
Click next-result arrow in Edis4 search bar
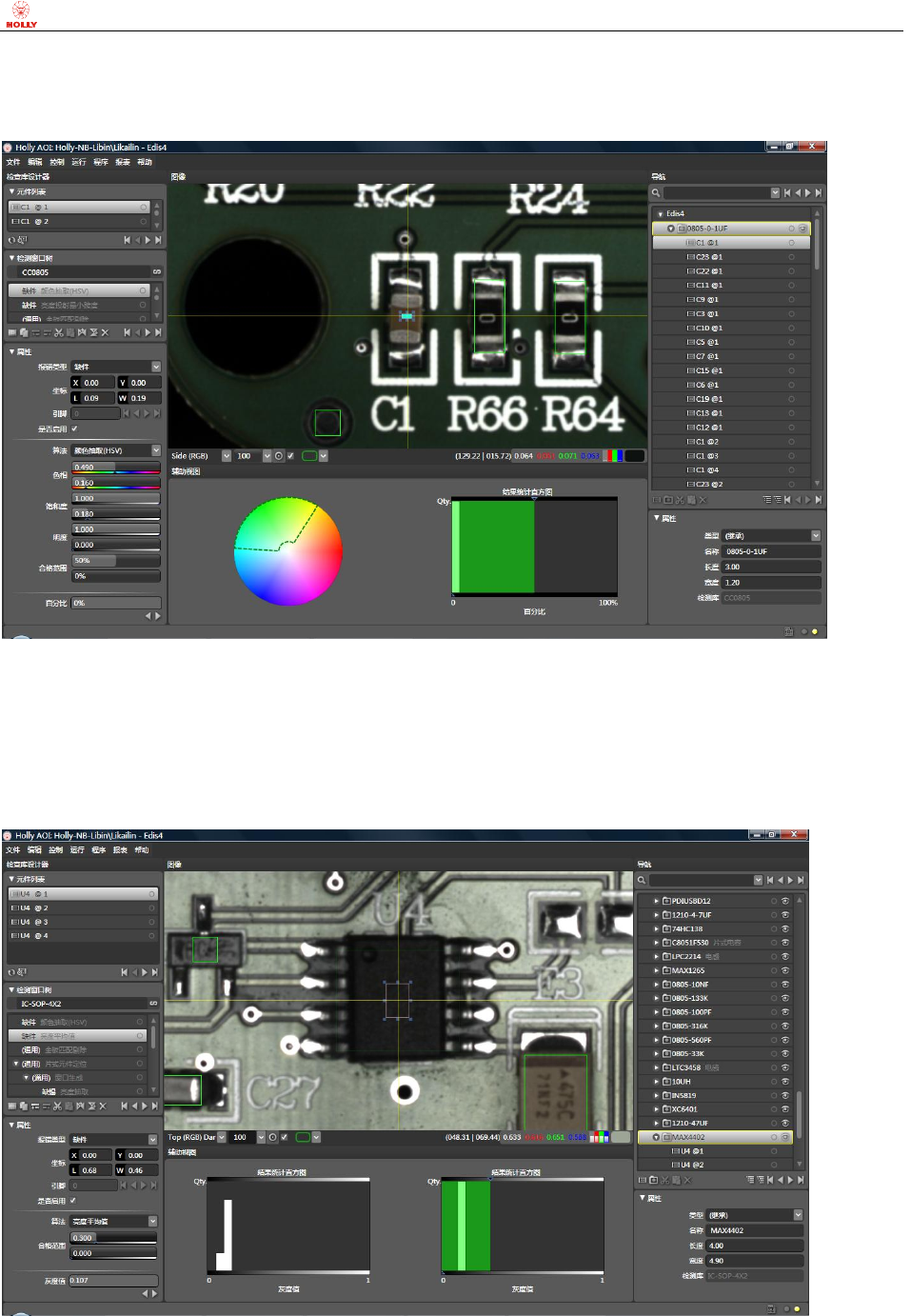808,192
